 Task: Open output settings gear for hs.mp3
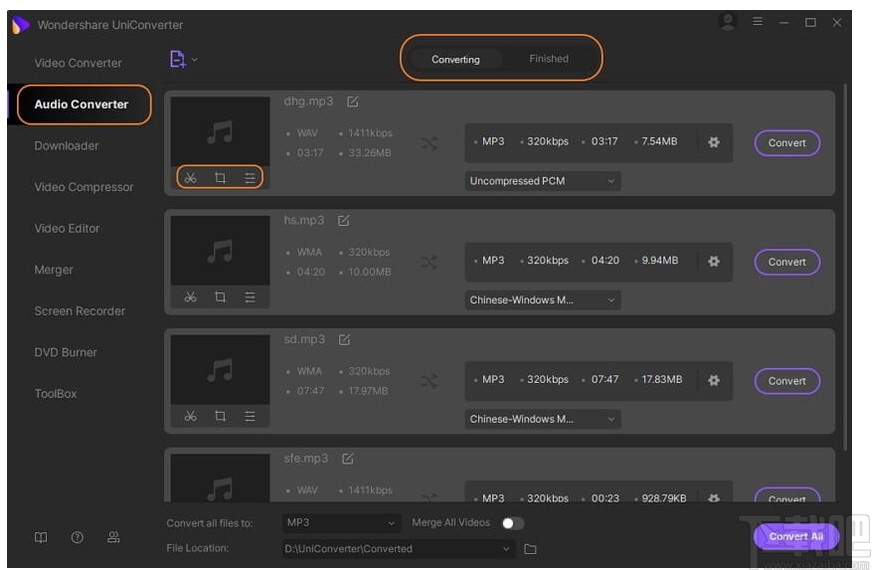pyautogui.click(x=714, y=261)
